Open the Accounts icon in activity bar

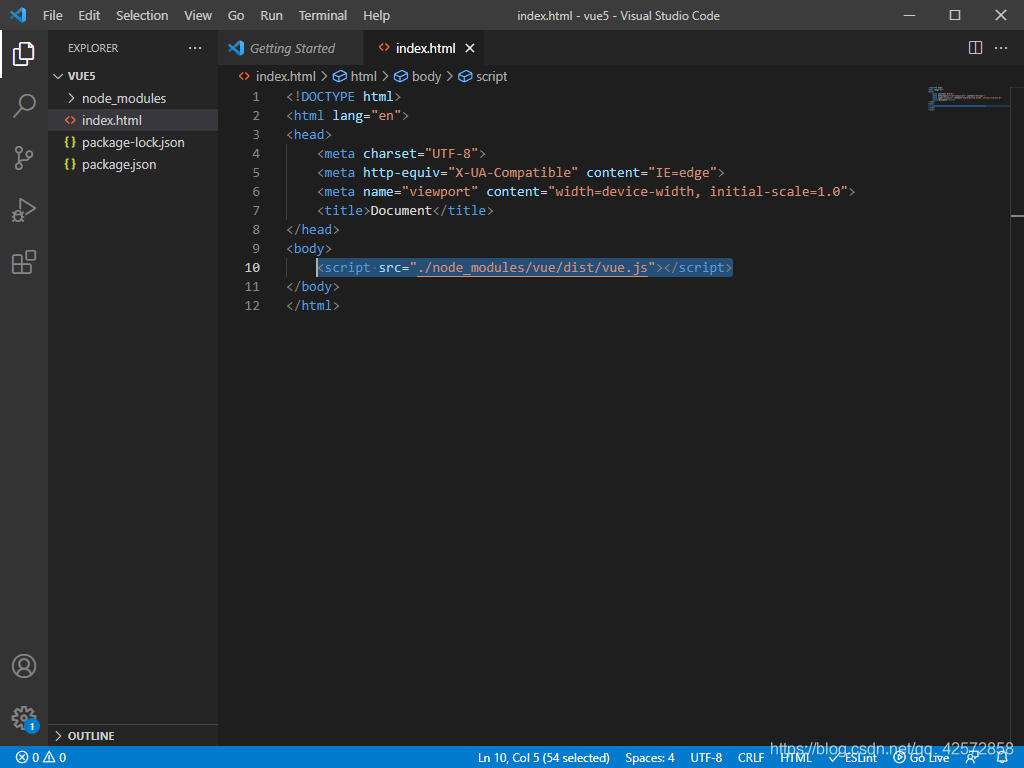pos(24,666)
